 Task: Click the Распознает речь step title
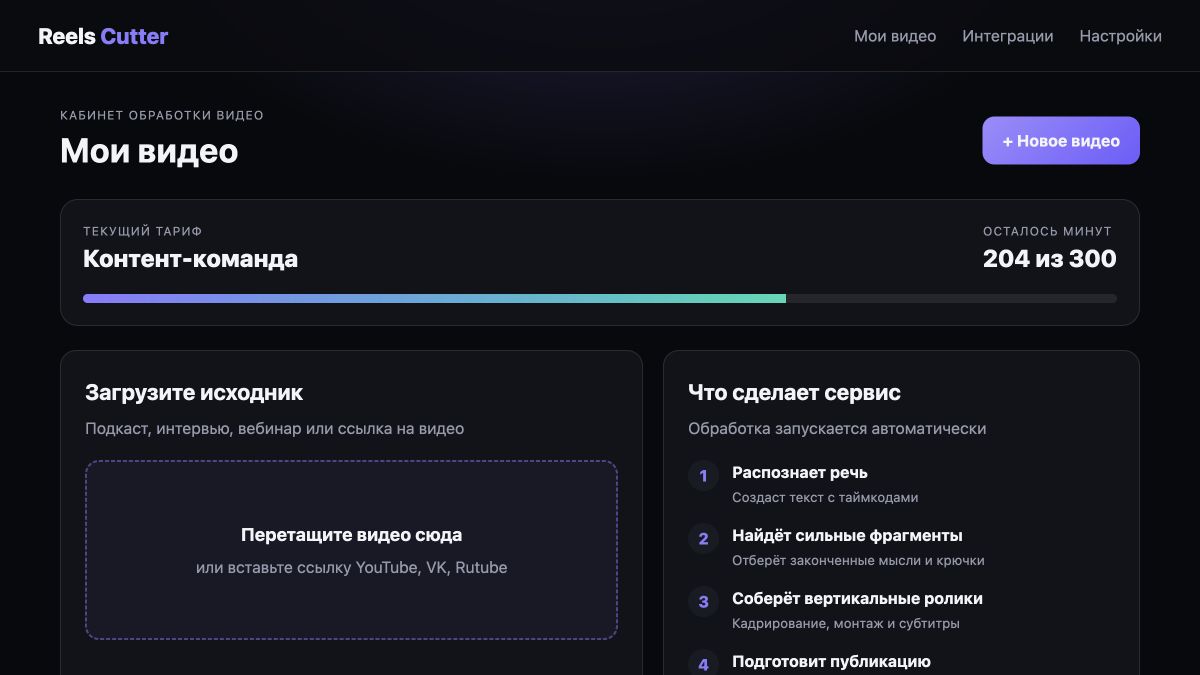[800, 472]
